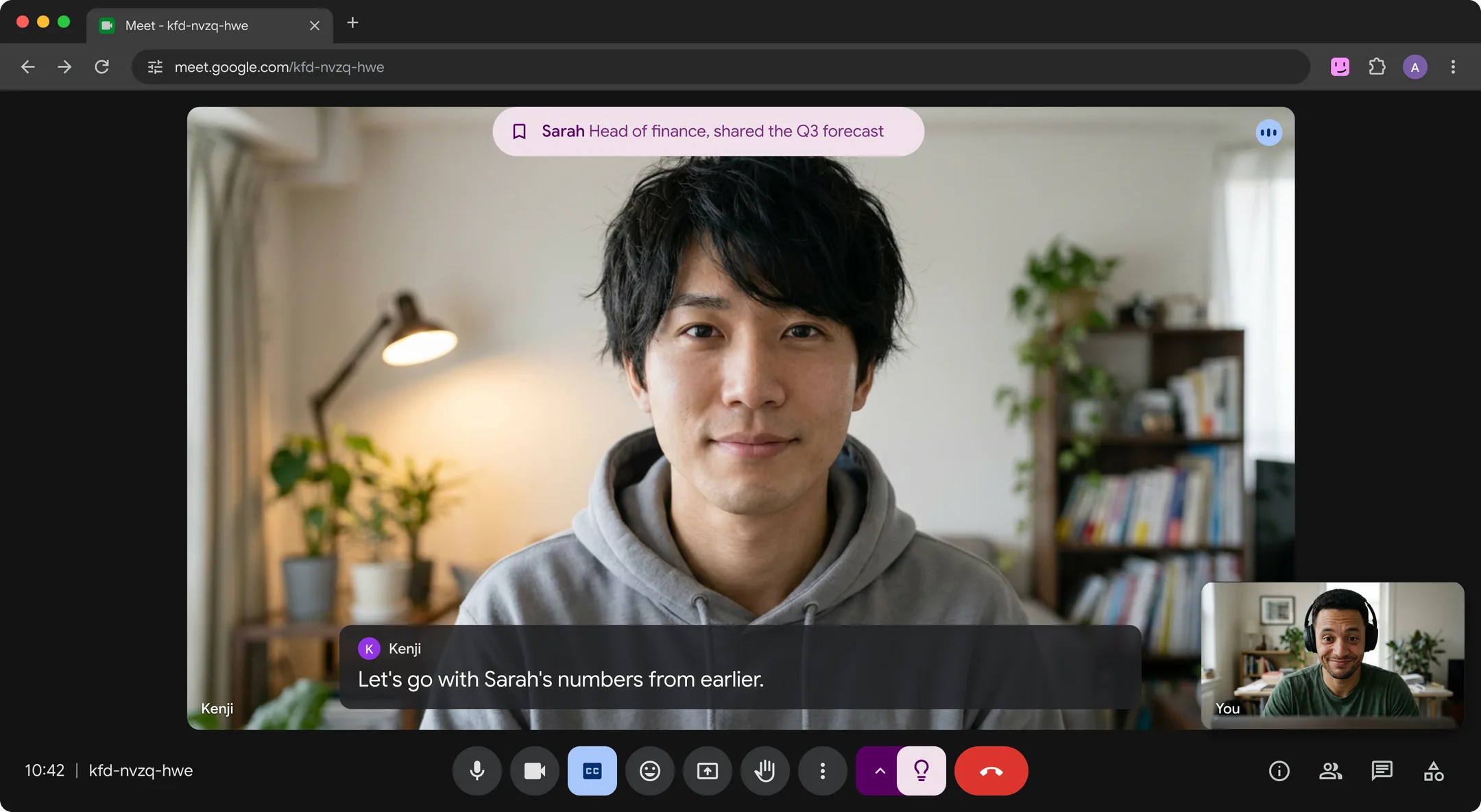
Task: Raise your hand
Action: click(764, 771)
